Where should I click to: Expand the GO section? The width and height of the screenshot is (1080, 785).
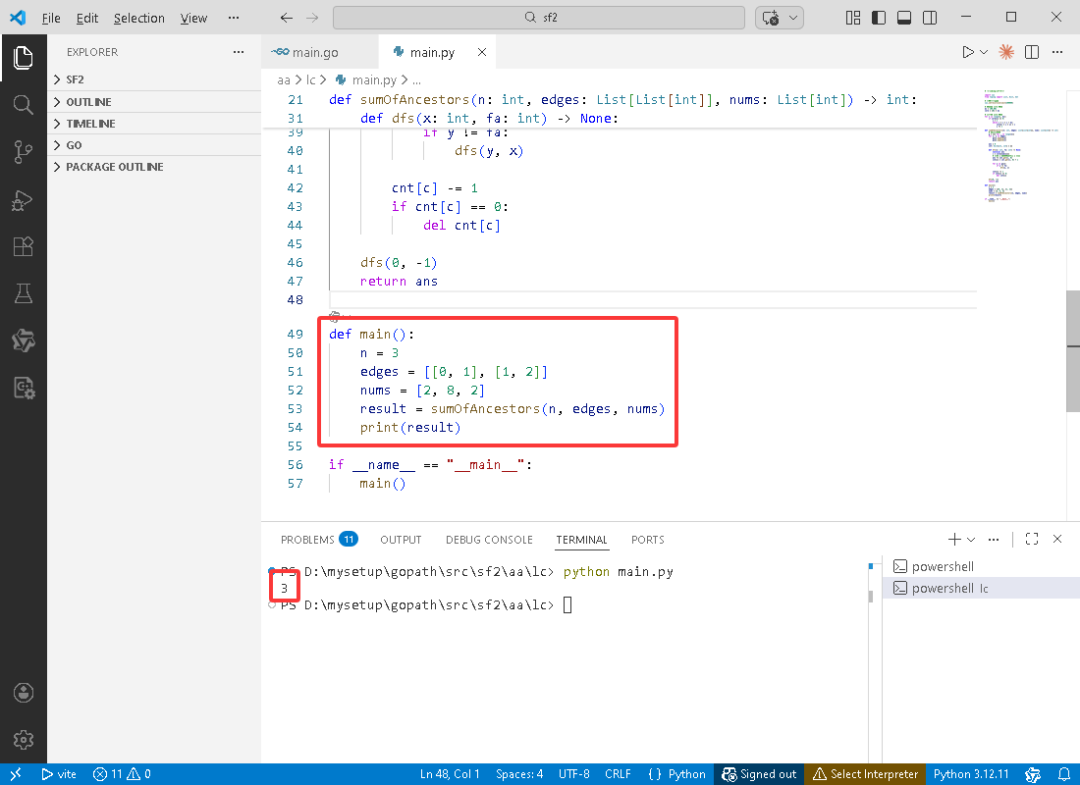point(154,145)
